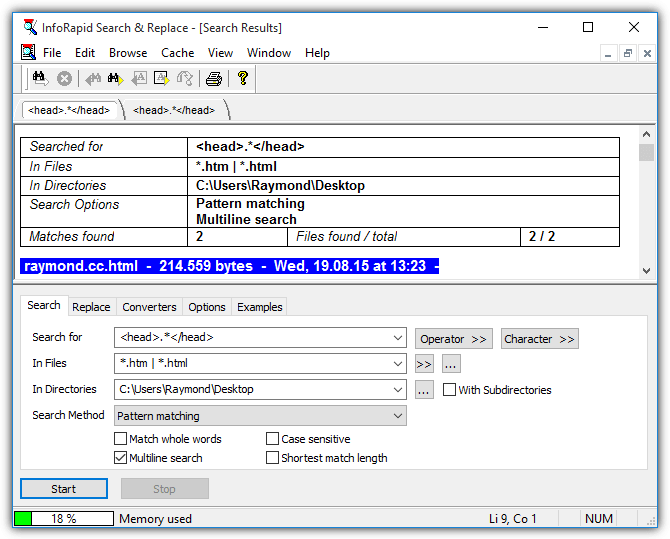Click results scrollbar up arrow
670x539 pixels.
646,134
